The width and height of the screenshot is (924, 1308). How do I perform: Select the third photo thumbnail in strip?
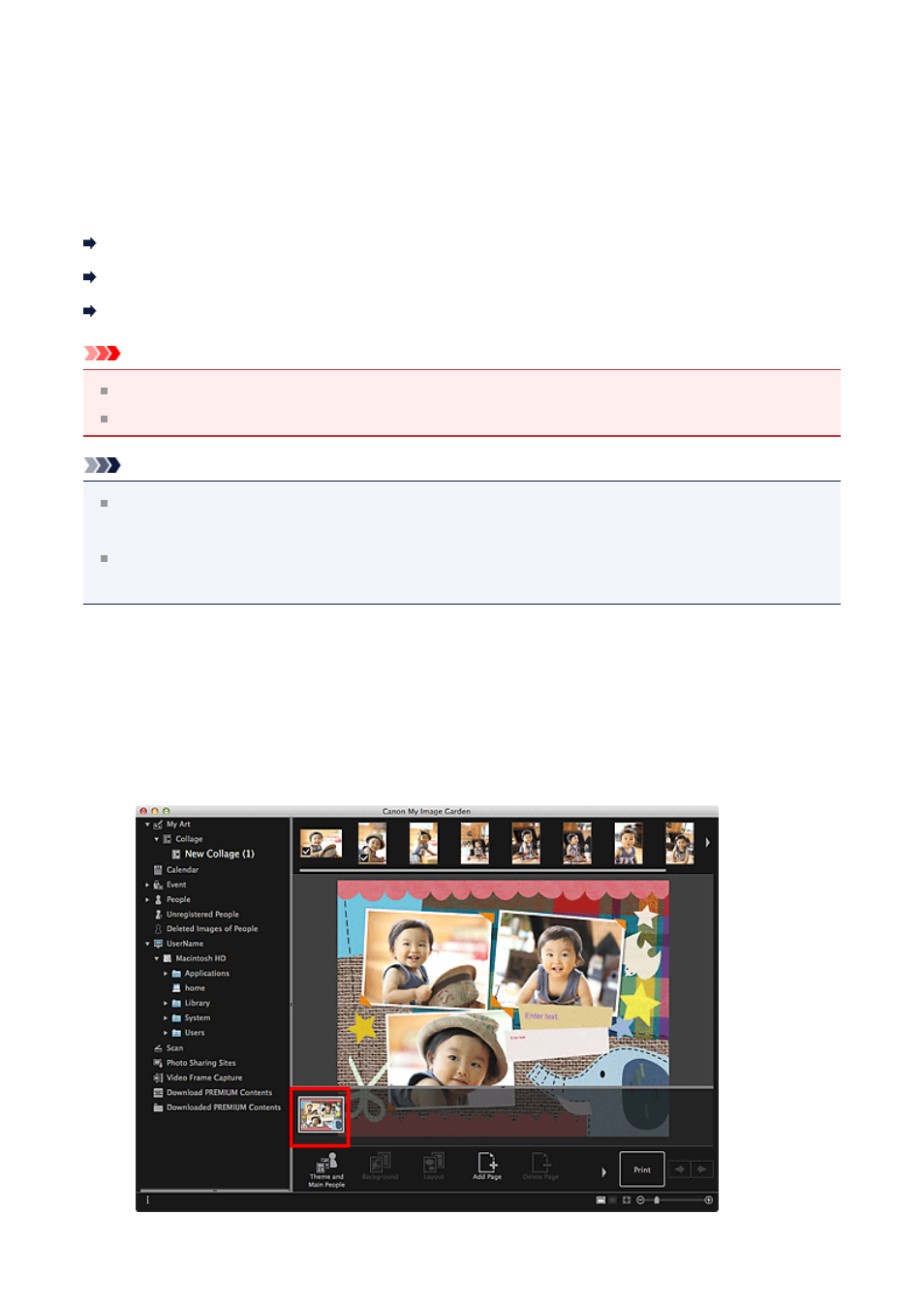click(423, 843)
